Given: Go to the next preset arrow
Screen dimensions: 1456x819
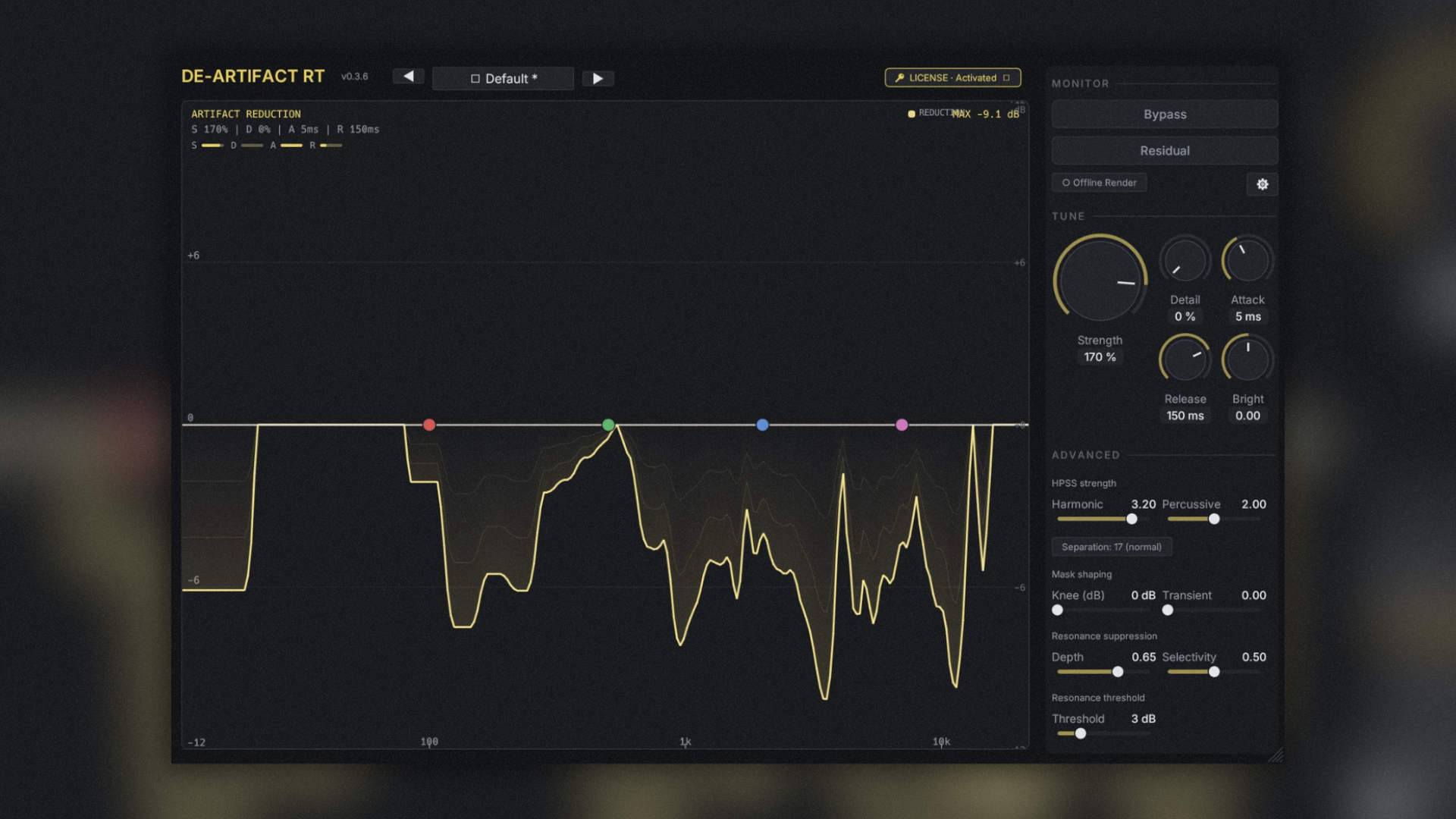Looking at the screenshot, I should (x=598, y=78).
